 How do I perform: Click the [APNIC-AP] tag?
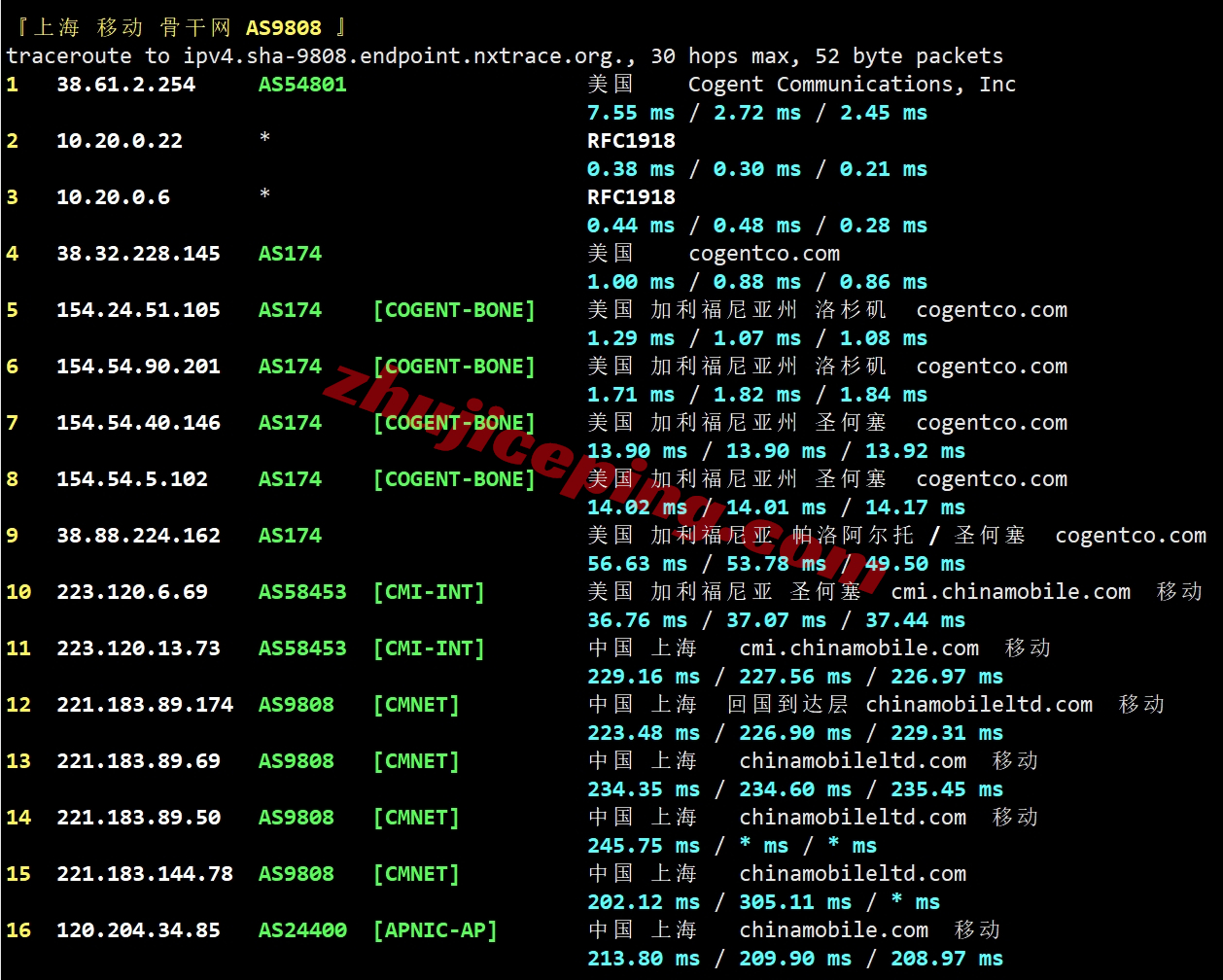coord(436,930)
